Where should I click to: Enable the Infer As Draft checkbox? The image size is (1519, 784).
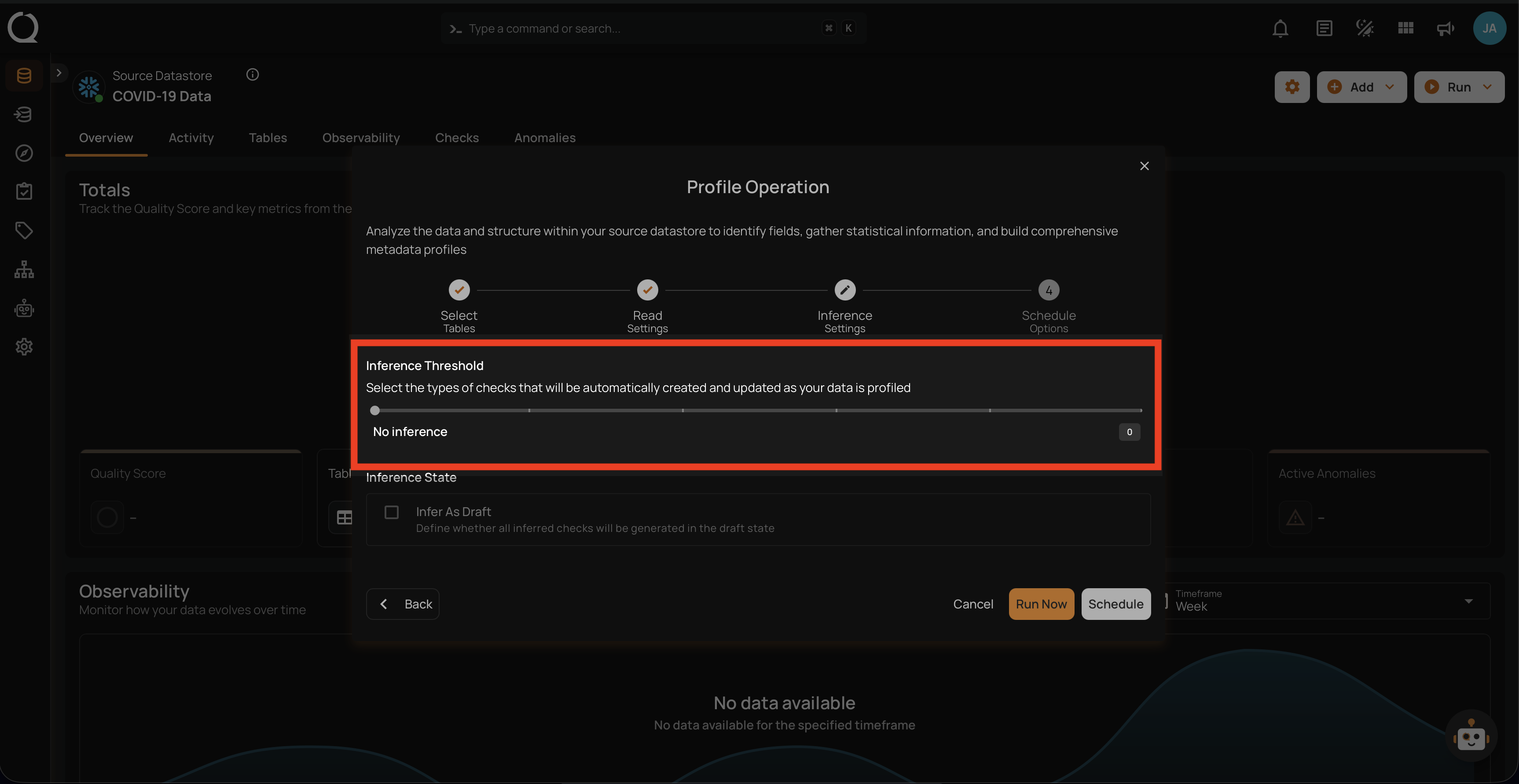tap(392, 512)
